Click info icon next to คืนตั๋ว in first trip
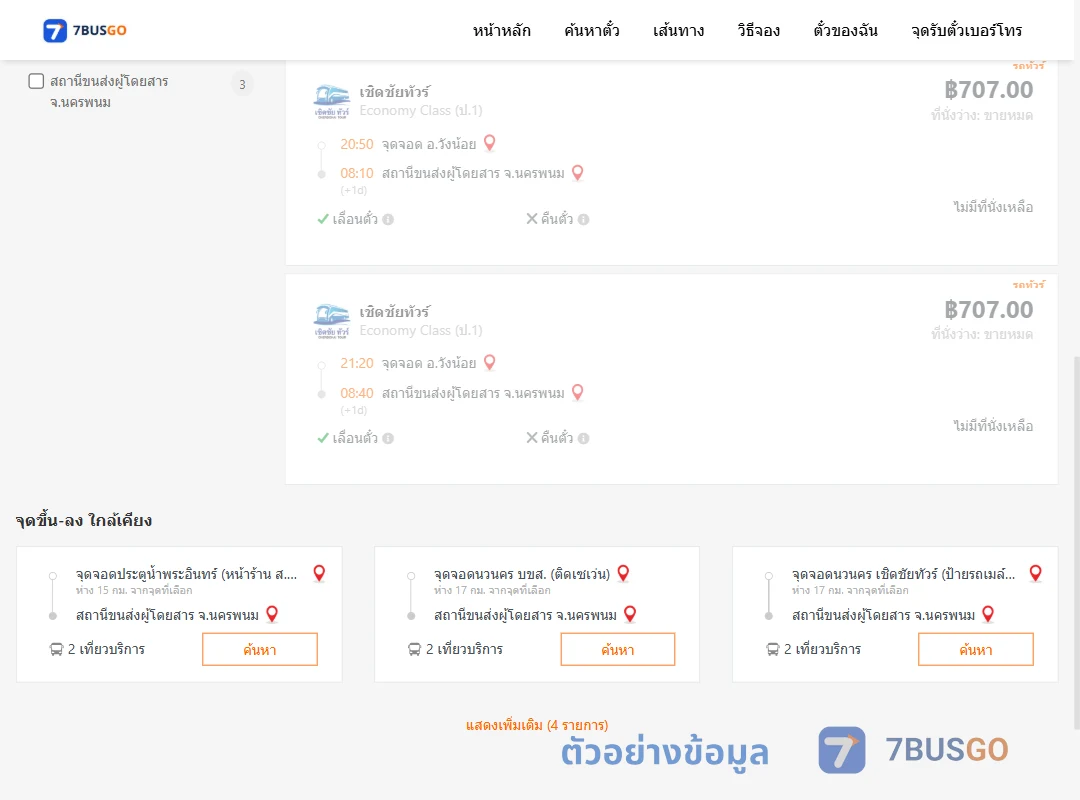The width and height of the screenshot is (1080, 800). 583,219
